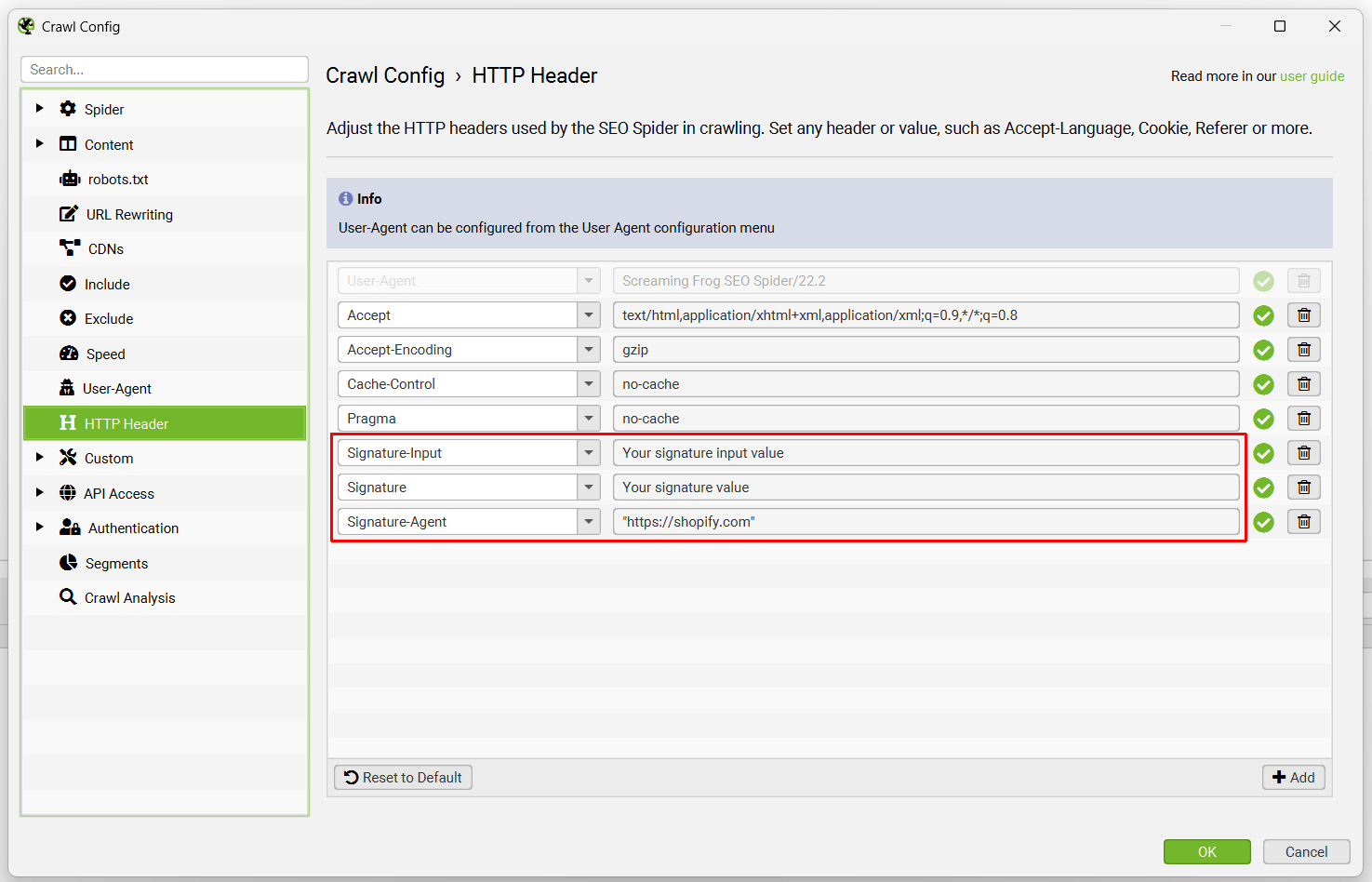Click the CDNs network icon
The height and width of the screenshot is (882, 1372).
click(70, 248)
